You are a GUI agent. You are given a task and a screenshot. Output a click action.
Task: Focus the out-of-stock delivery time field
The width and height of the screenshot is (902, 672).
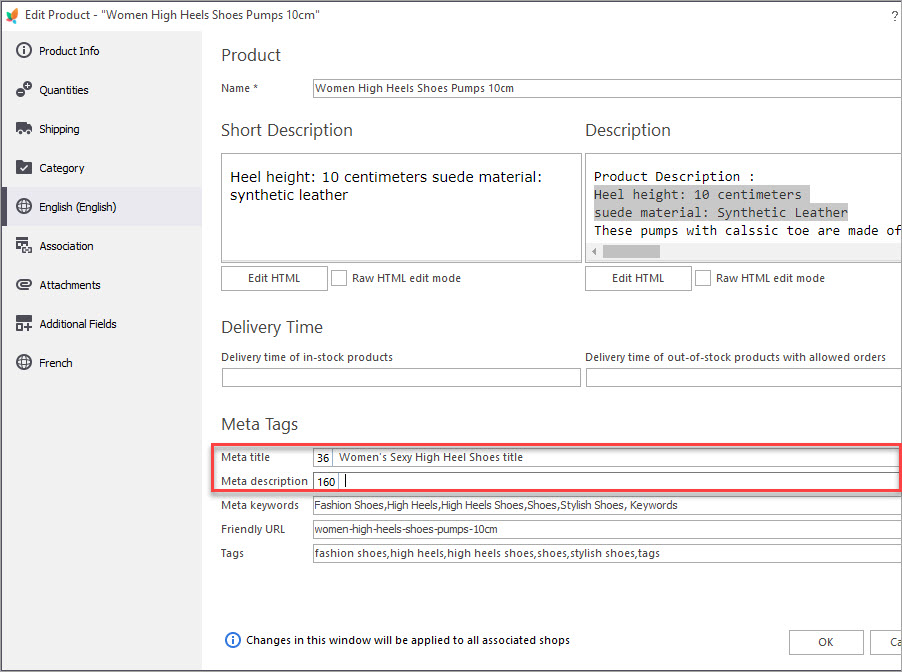point(744,377)
